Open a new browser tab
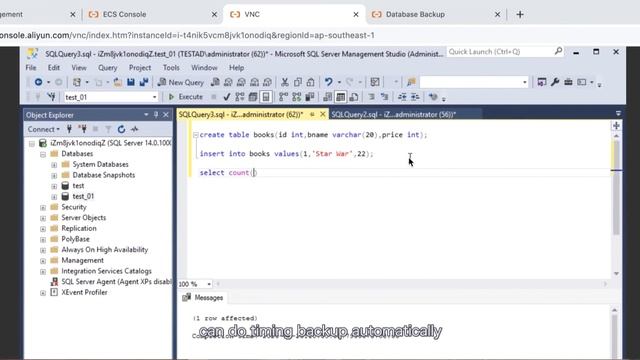 tap(520, 14)
